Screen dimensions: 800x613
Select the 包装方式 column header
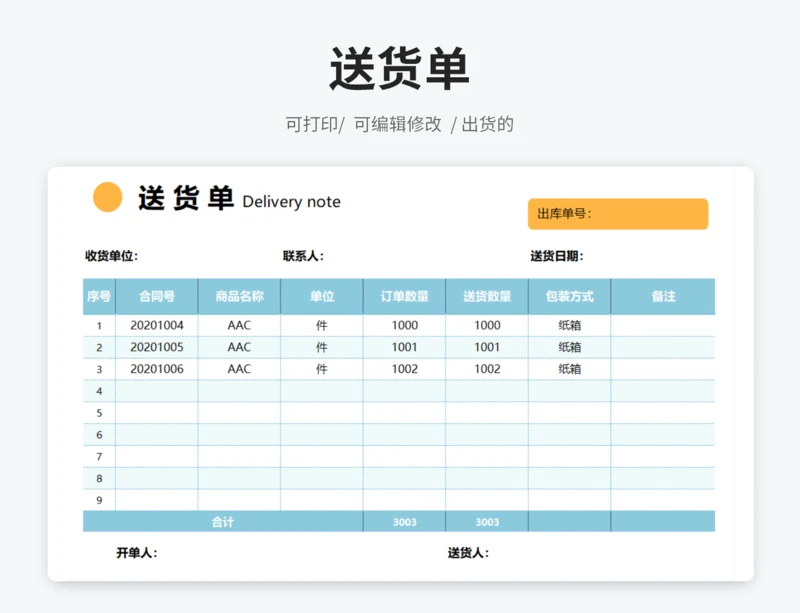pos(569,296)
